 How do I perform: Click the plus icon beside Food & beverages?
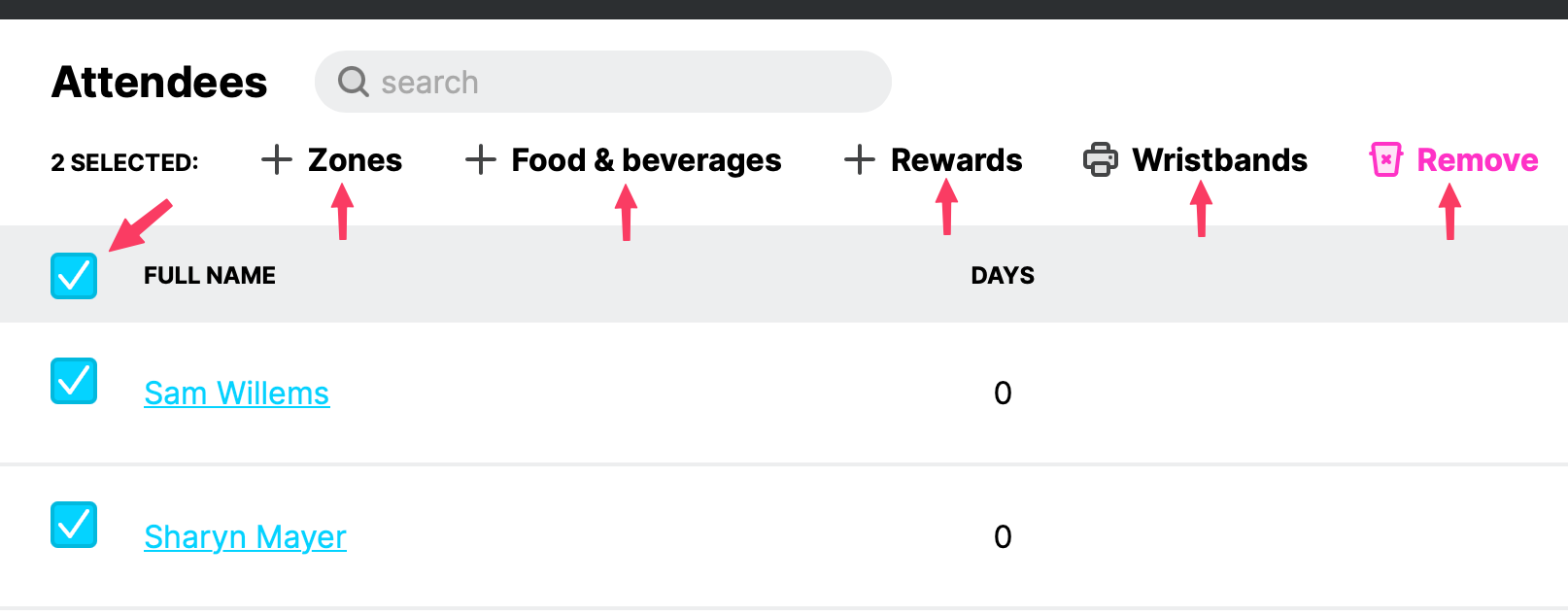[481, 159]
